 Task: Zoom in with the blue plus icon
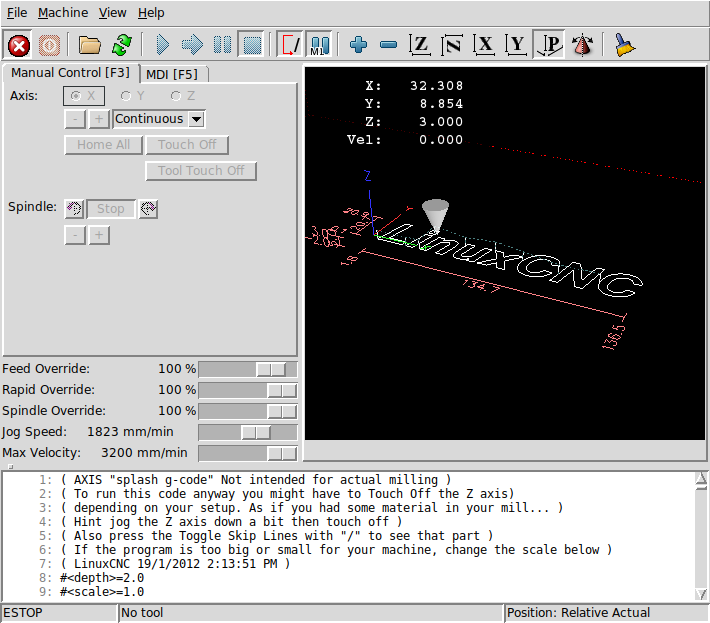pyautogui.click(x=358, y=45)
